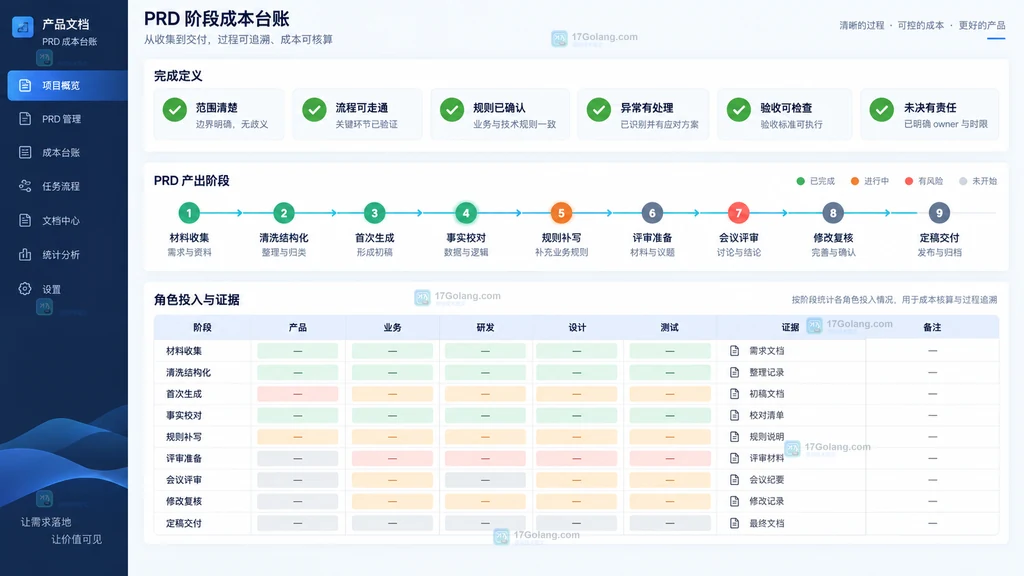Open the 初稿文档 document icon

pos(735,394)
